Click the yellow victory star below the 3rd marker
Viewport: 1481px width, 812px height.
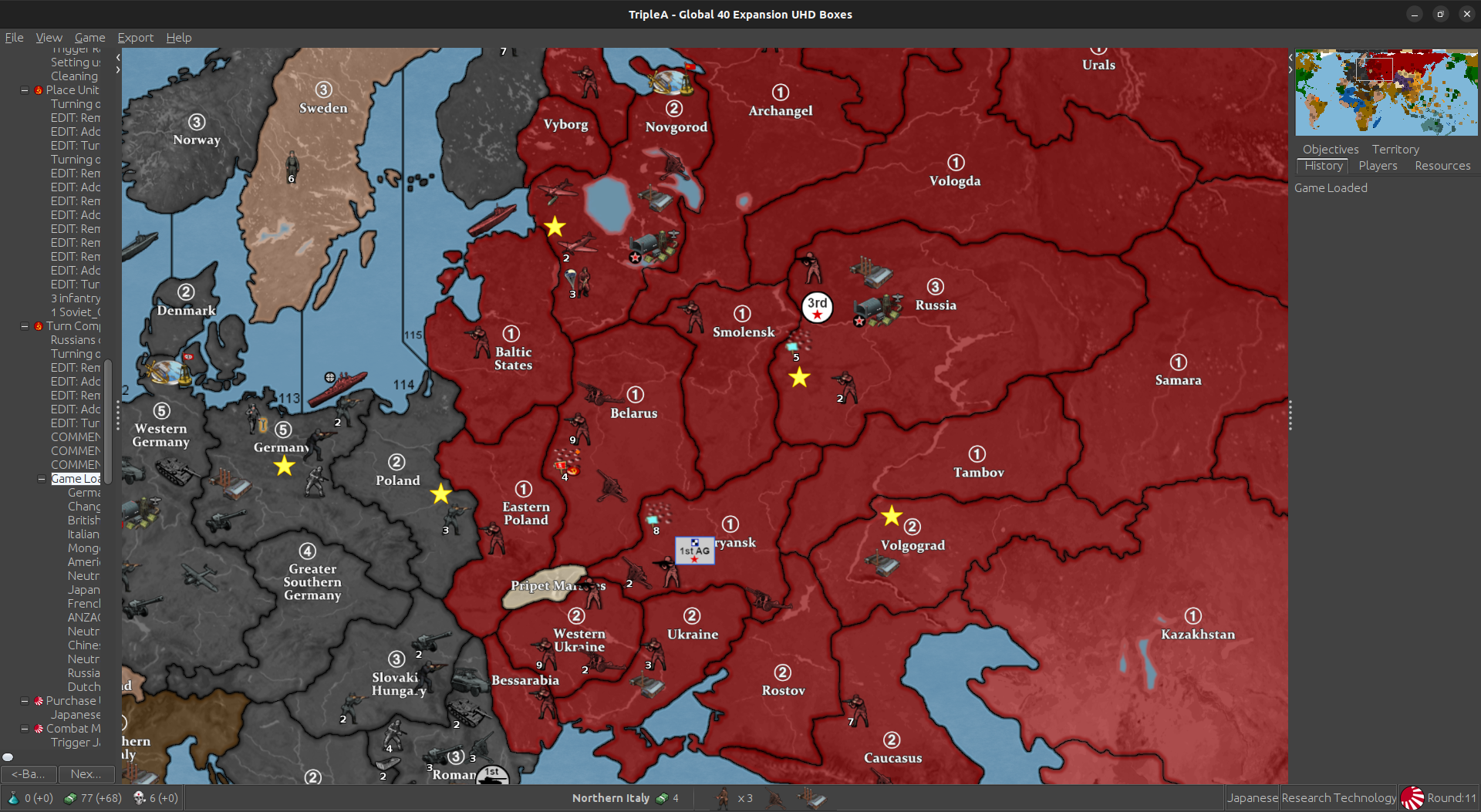point(800,378)
